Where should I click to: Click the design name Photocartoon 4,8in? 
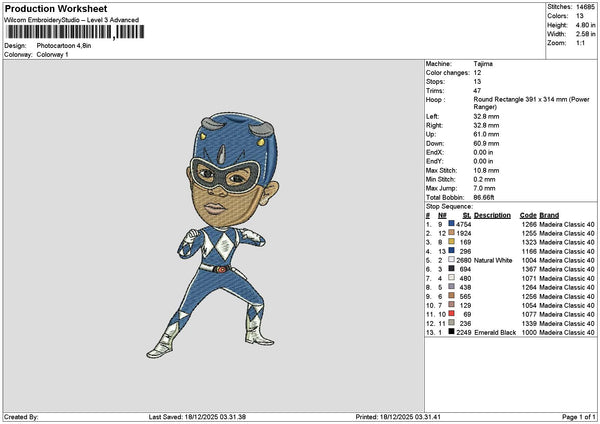64,46
